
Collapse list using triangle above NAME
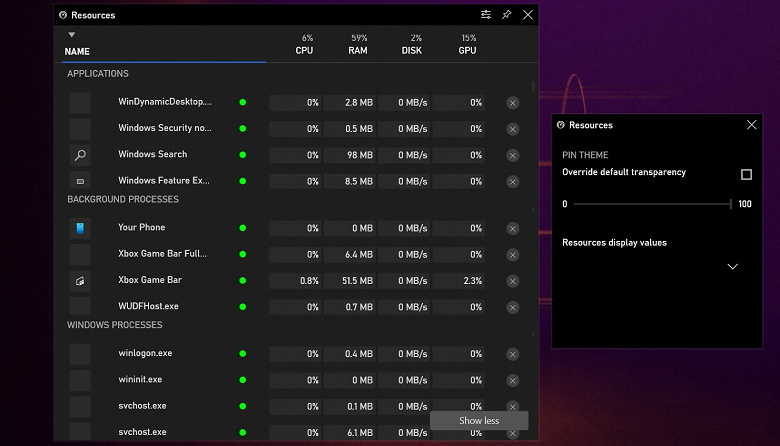coord(72,35)
